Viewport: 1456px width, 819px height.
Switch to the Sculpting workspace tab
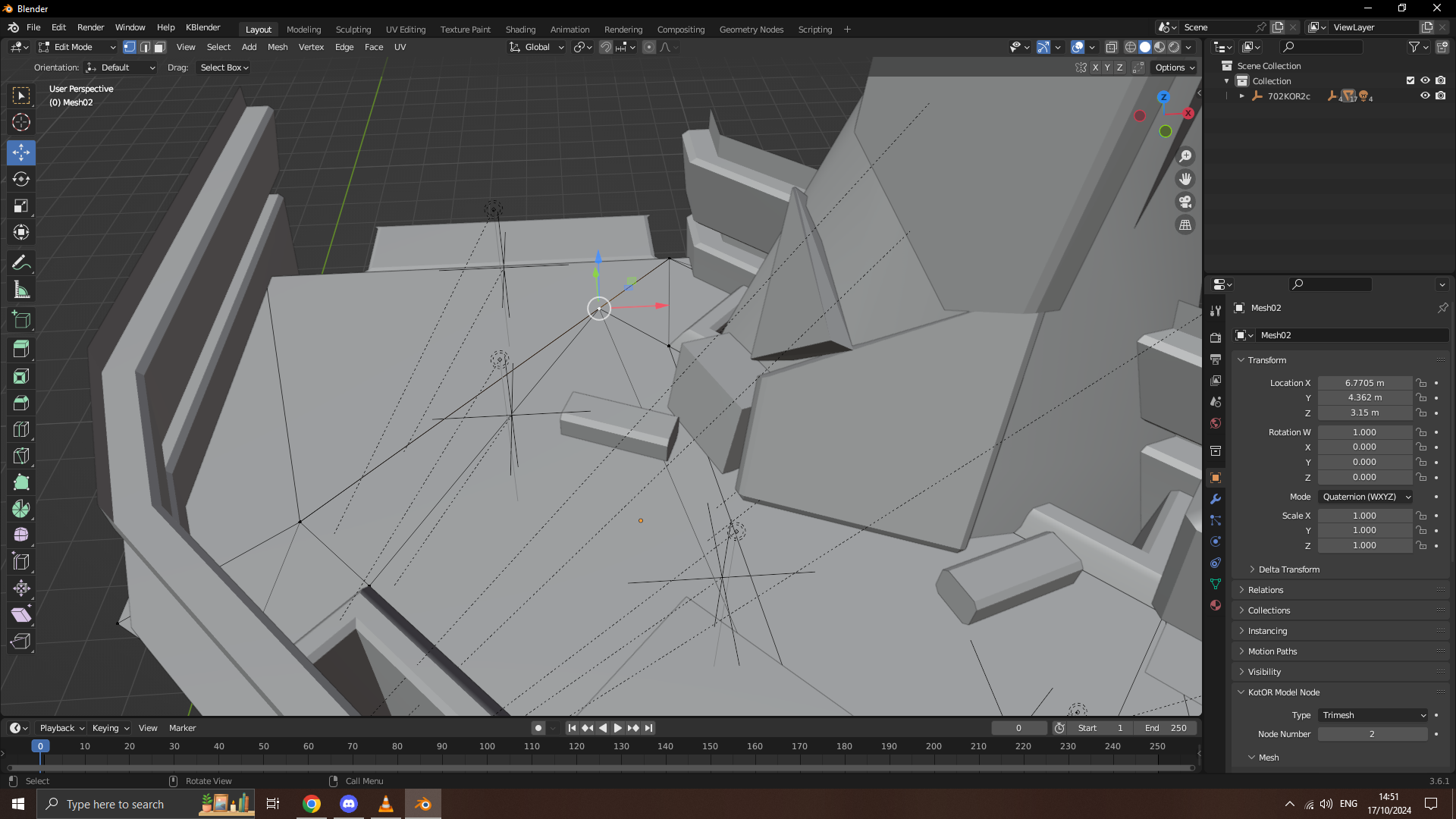click(x=353, y=30)
